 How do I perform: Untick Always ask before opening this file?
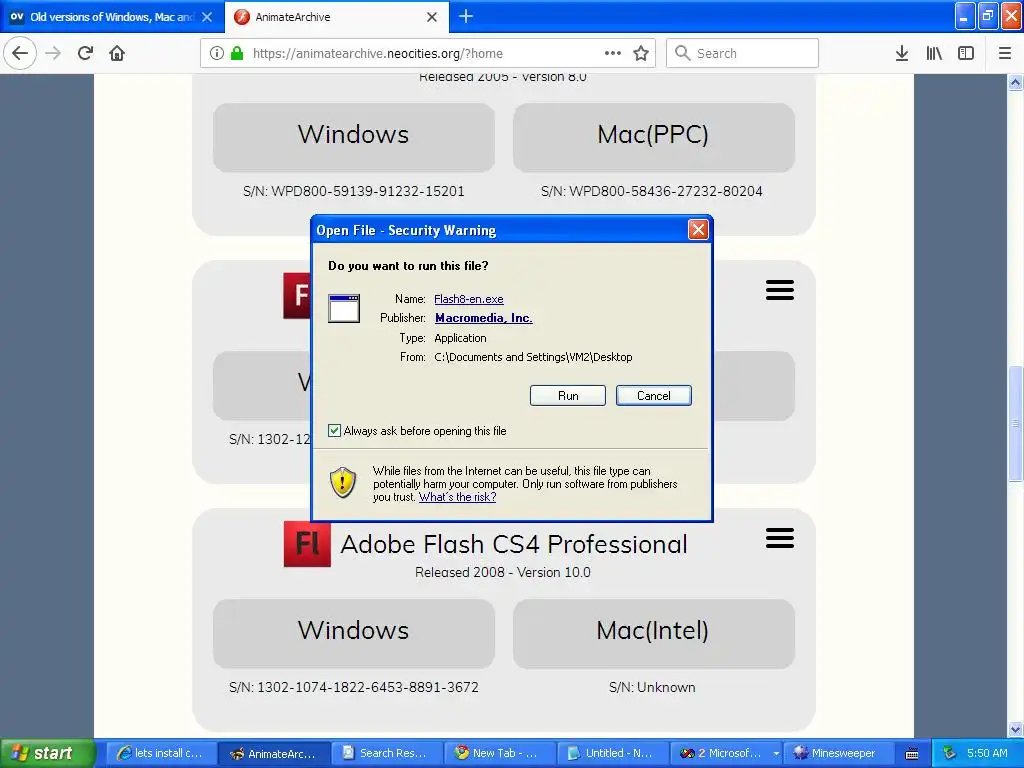(x=334, y=430)
